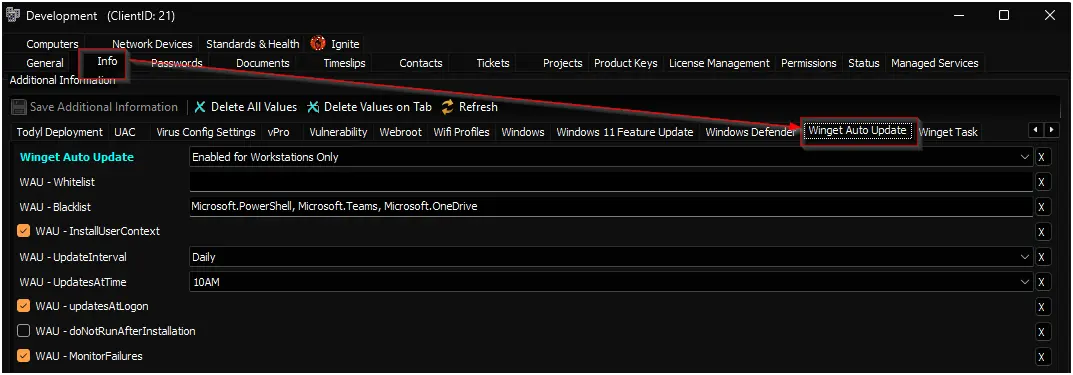Viewport: 1073px width, 375px height.
Task: Maximize the Development window
Action: point(1004,15)
